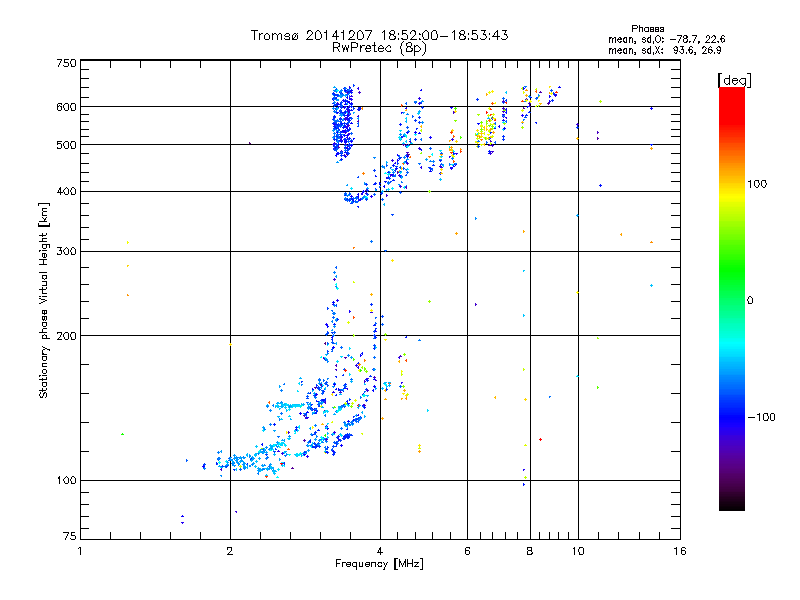Click the y-axis tick label '750'
Screen dimensions: 800x600
[66, 63]
